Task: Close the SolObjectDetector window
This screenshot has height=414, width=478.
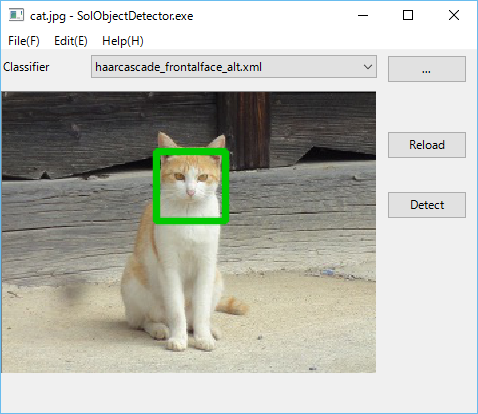Action: (454, 15)
